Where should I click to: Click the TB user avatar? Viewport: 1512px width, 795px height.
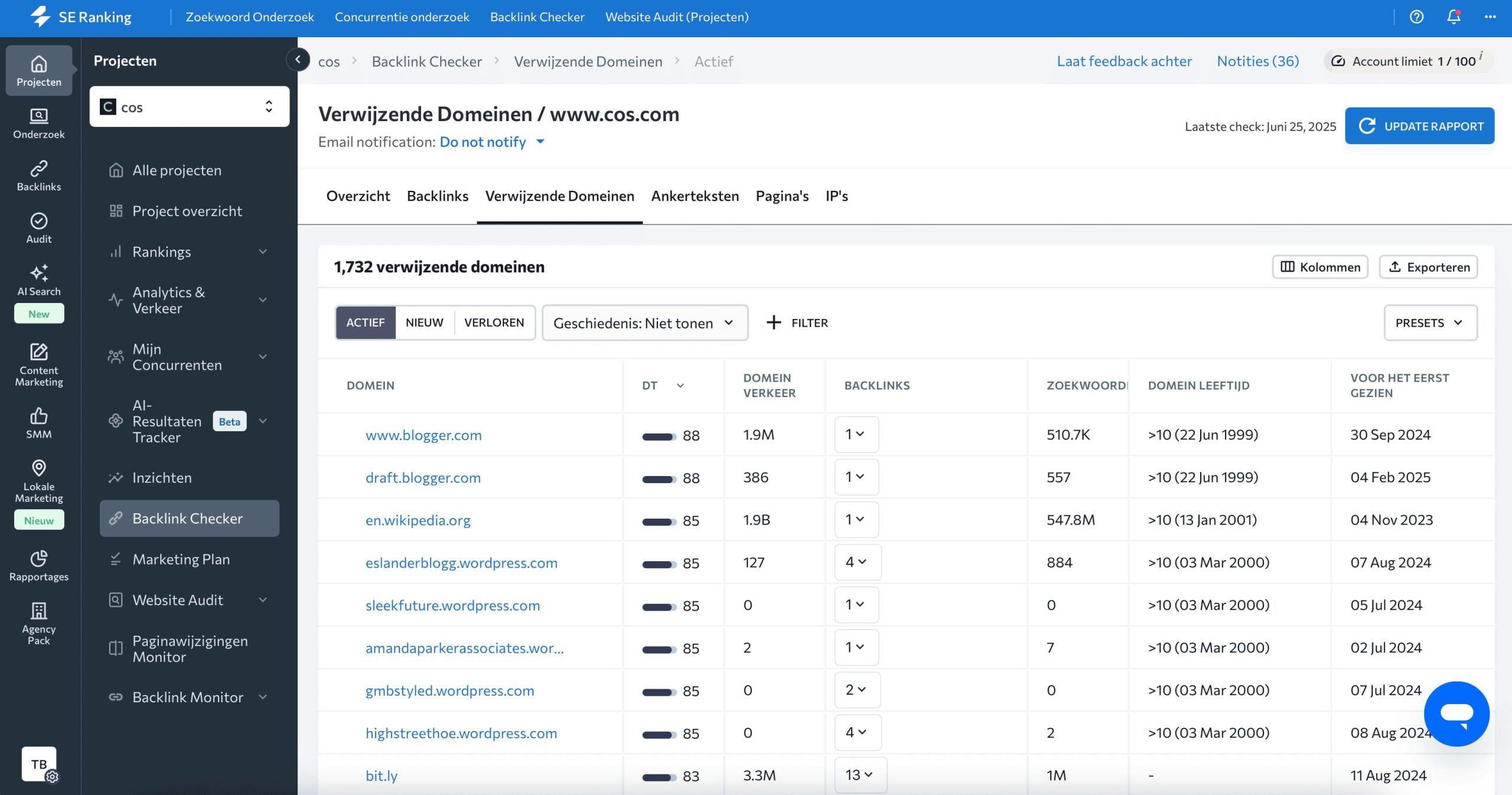(39, 764)
